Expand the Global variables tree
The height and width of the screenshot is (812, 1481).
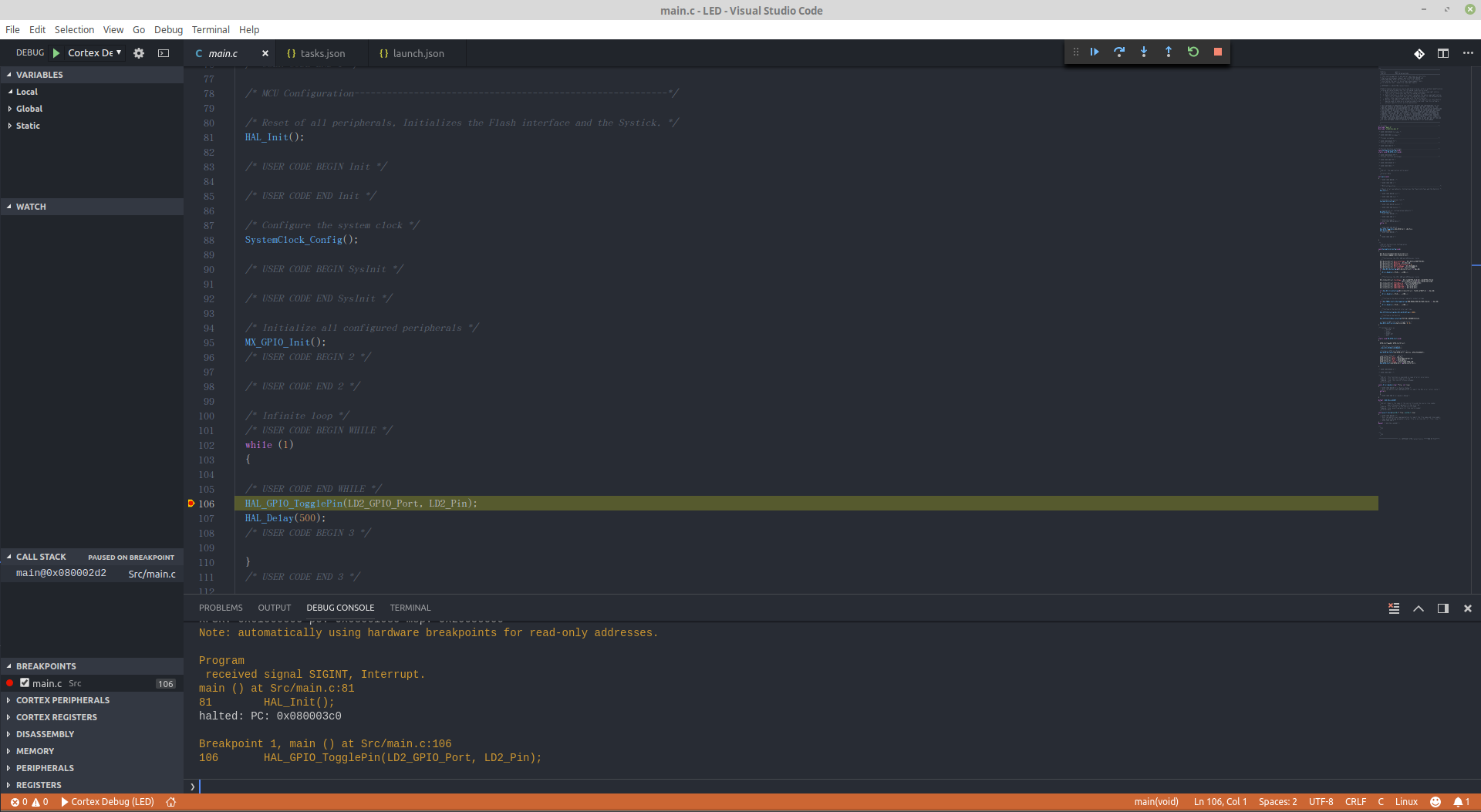pyautogui.click(x=29, y=109)
